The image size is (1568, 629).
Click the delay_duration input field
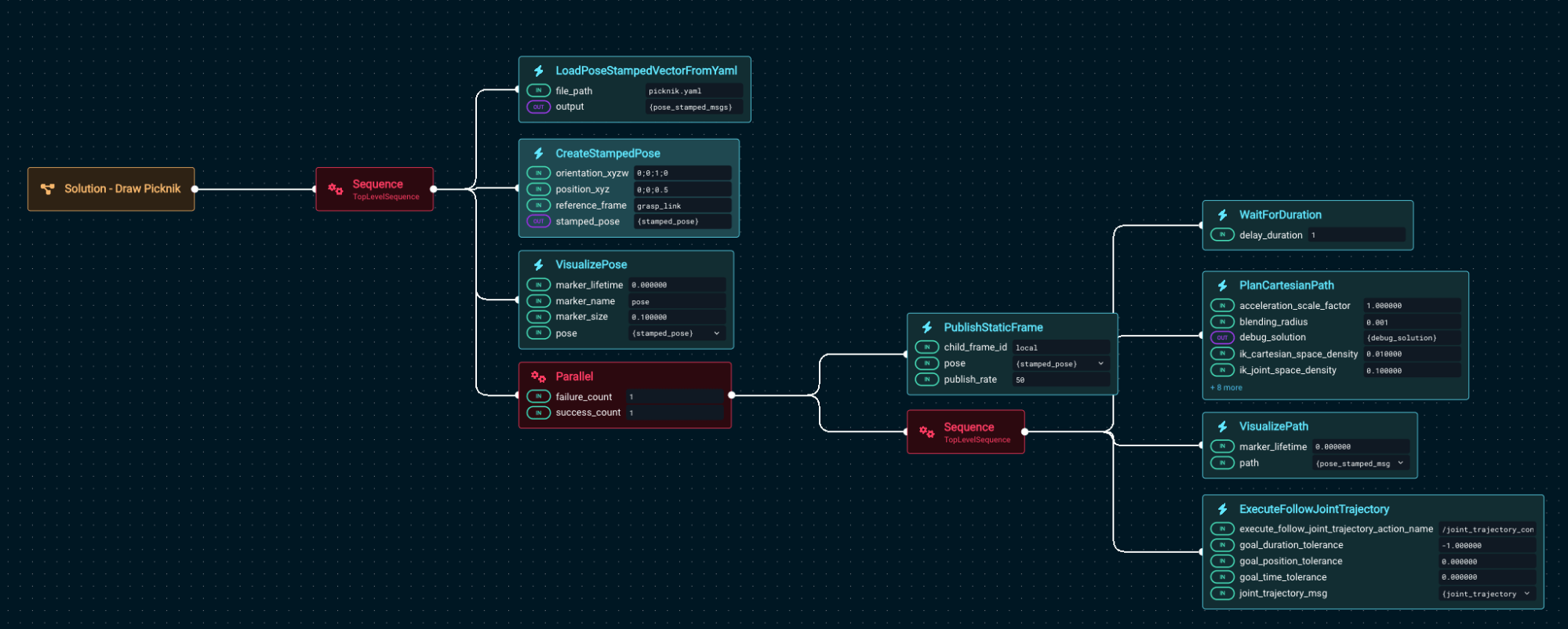click(x=1355, y=235)
